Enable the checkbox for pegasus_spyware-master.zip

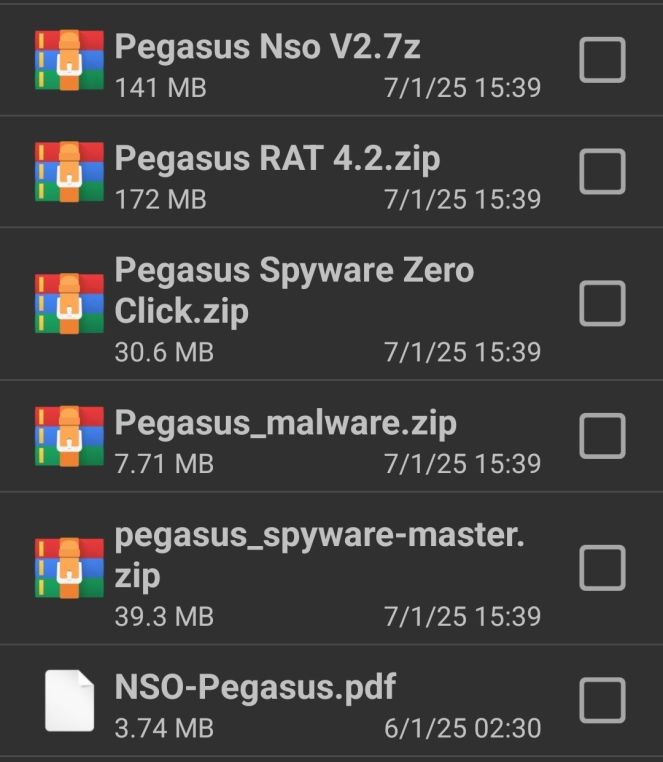[x=602, y=568]
